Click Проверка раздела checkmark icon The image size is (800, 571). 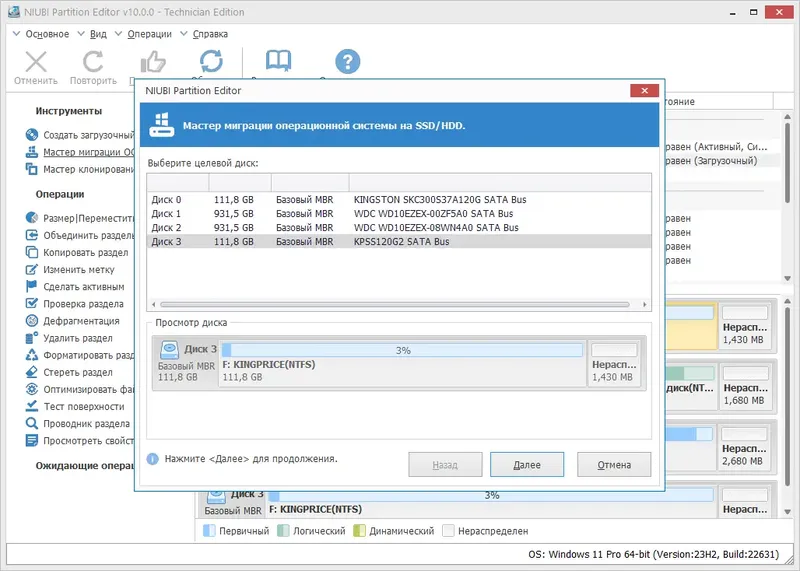click(x=32, y=304)
